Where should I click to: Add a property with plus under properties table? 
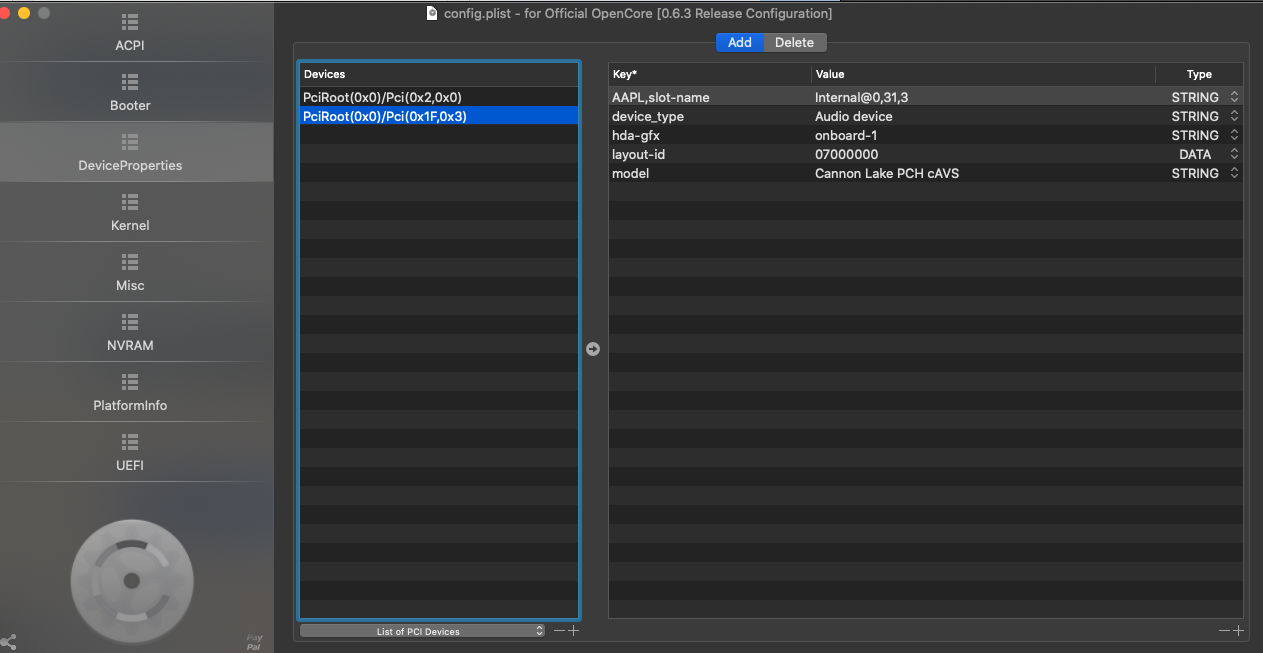coord(1238,630)
